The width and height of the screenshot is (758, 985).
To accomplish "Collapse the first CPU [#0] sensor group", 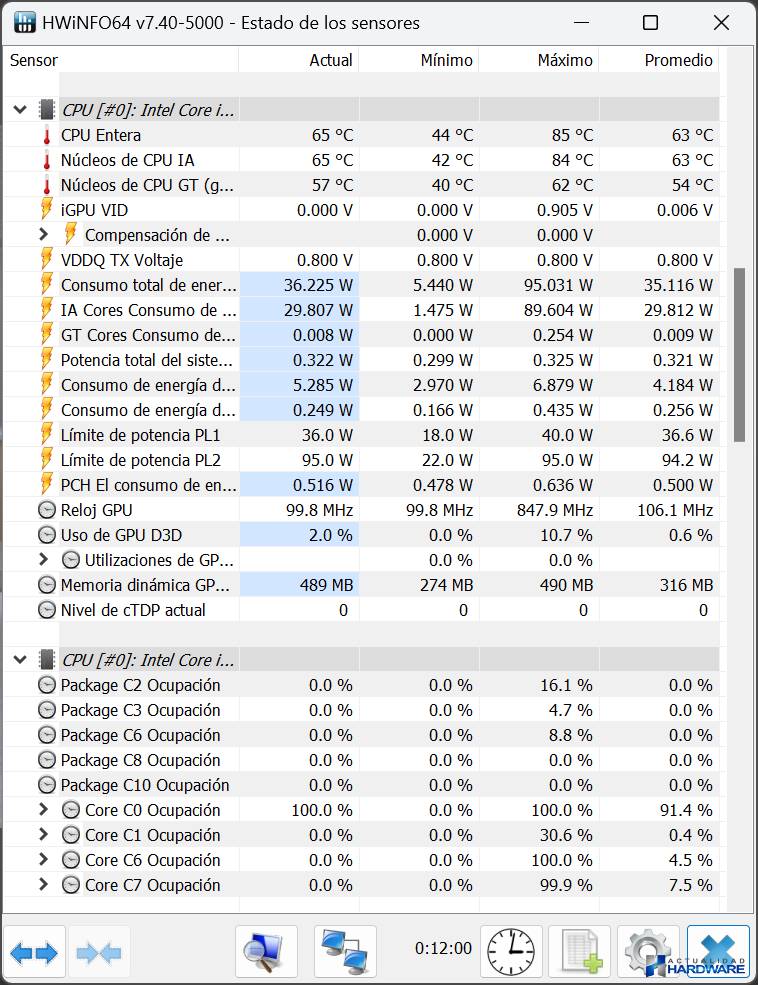I will [x=20, y=110].
